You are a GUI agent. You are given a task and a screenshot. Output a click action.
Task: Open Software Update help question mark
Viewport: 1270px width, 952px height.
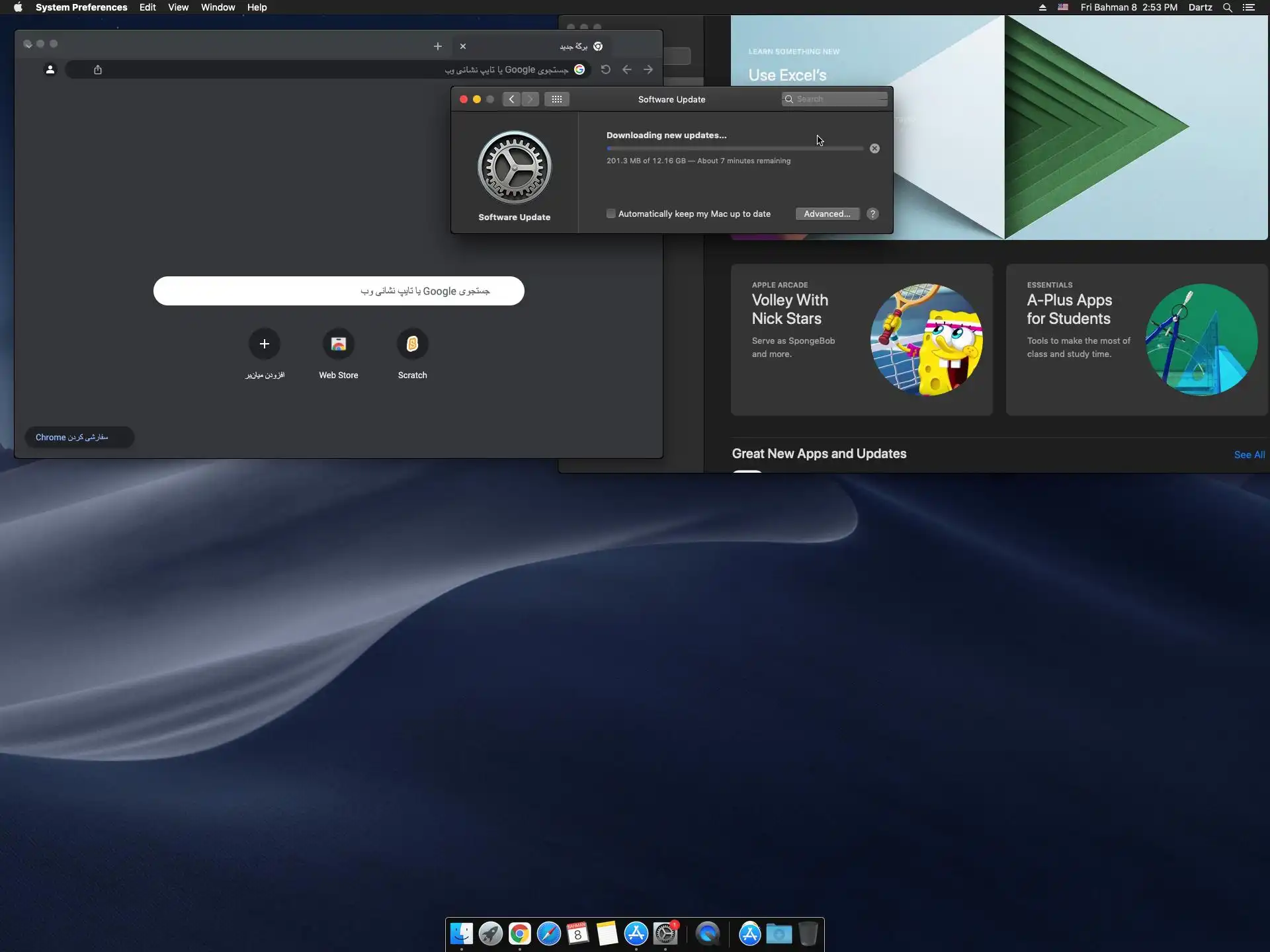[872, 214]
